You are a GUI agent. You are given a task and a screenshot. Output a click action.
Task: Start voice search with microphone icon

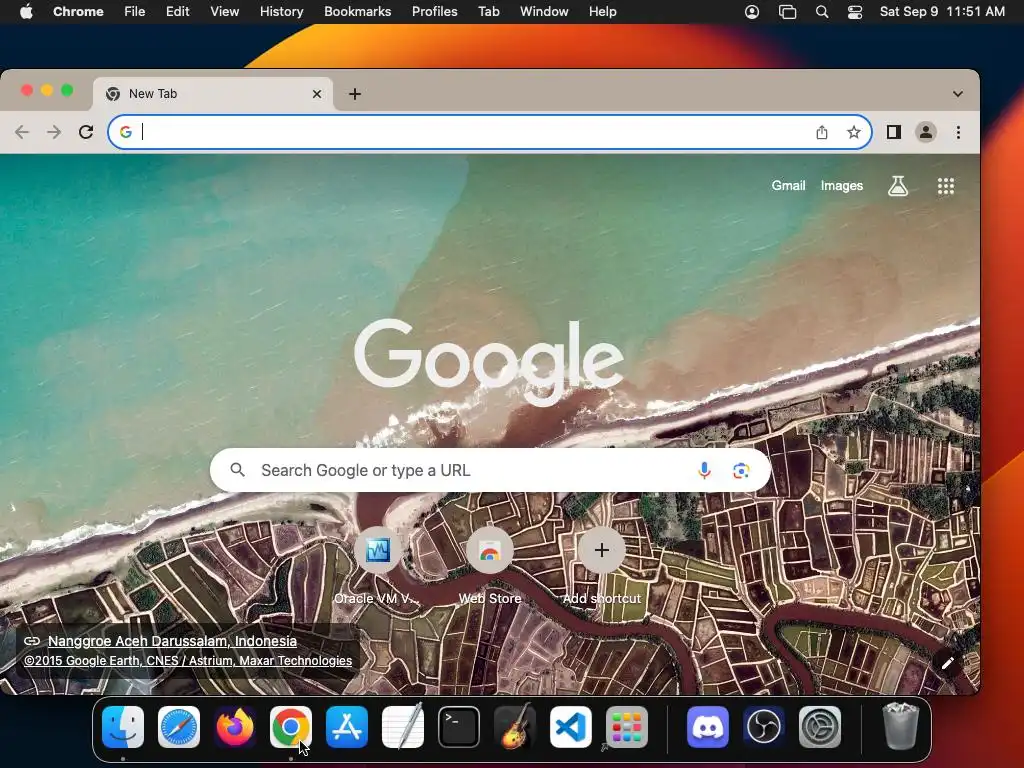pos(704,470)
